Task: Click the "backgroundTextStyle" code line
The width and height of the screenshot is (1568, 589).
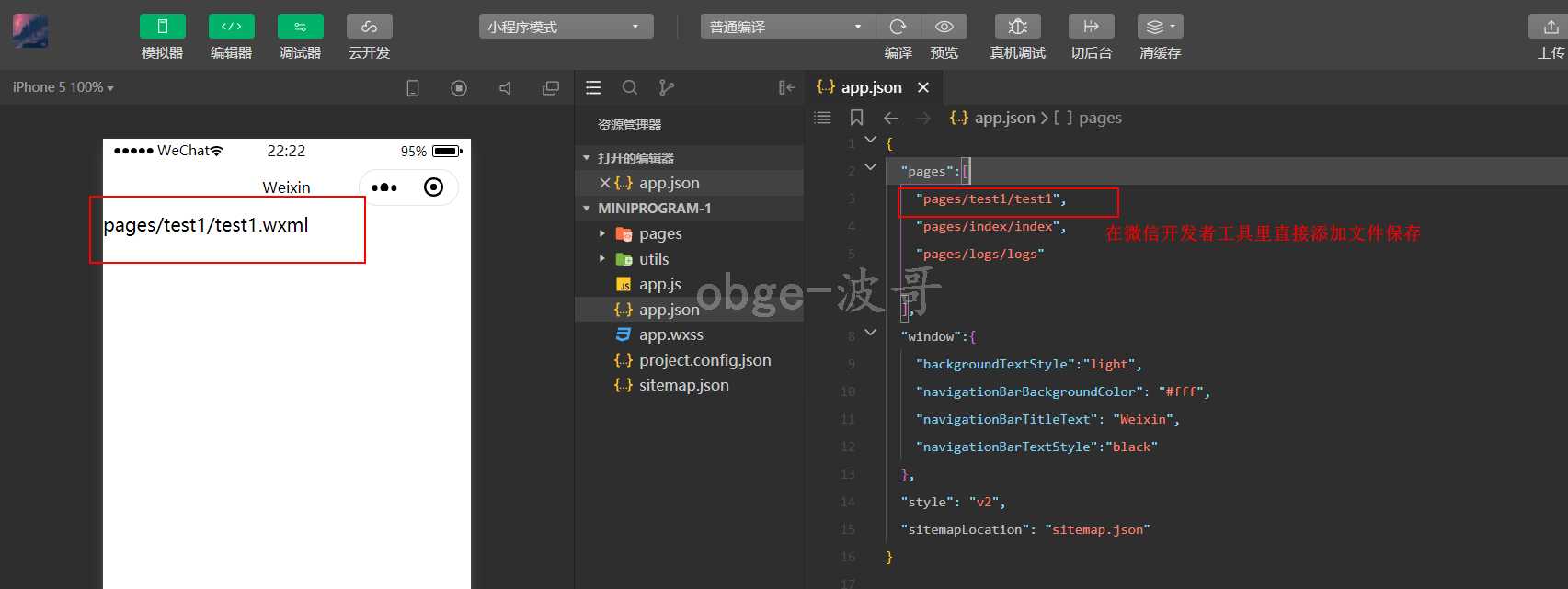Action: pos(1029,364)
